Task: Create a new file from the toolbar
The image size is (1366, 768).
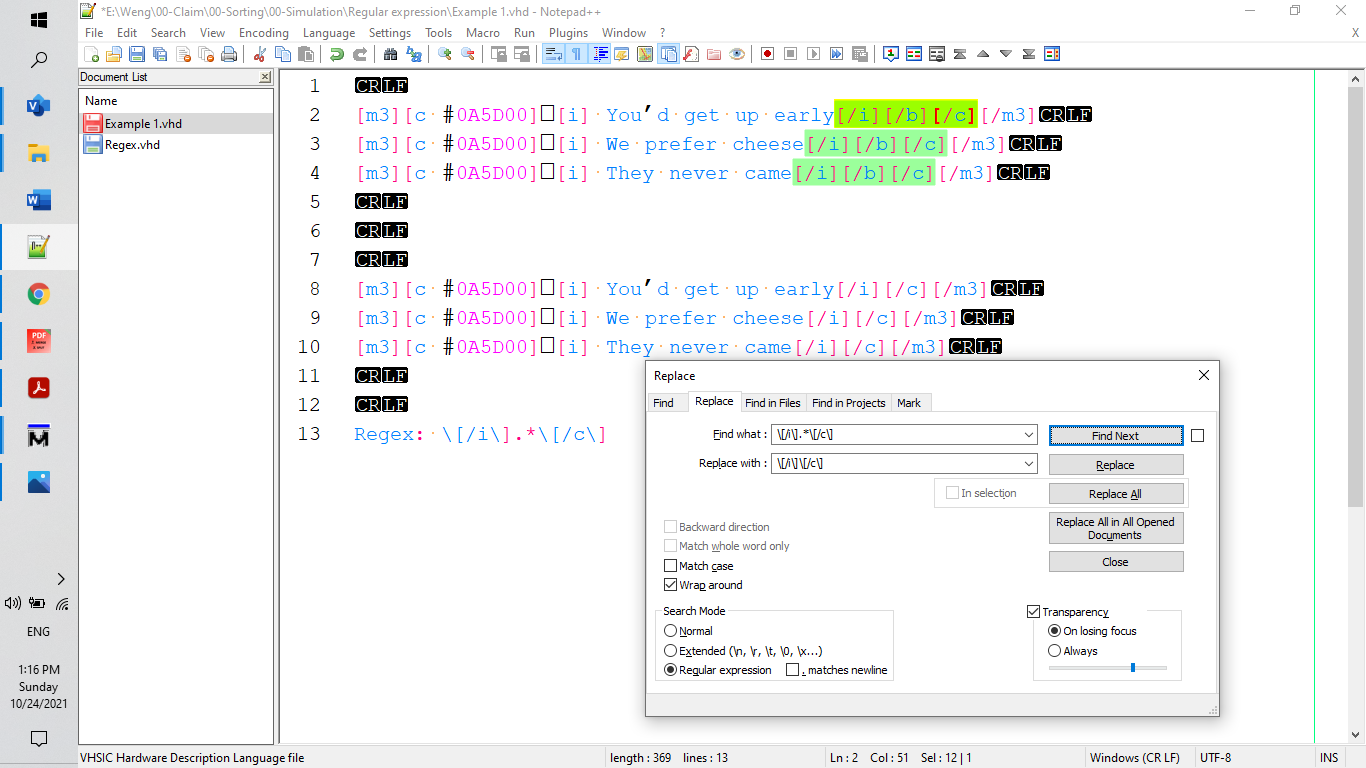Action: (x=91, y=54)
